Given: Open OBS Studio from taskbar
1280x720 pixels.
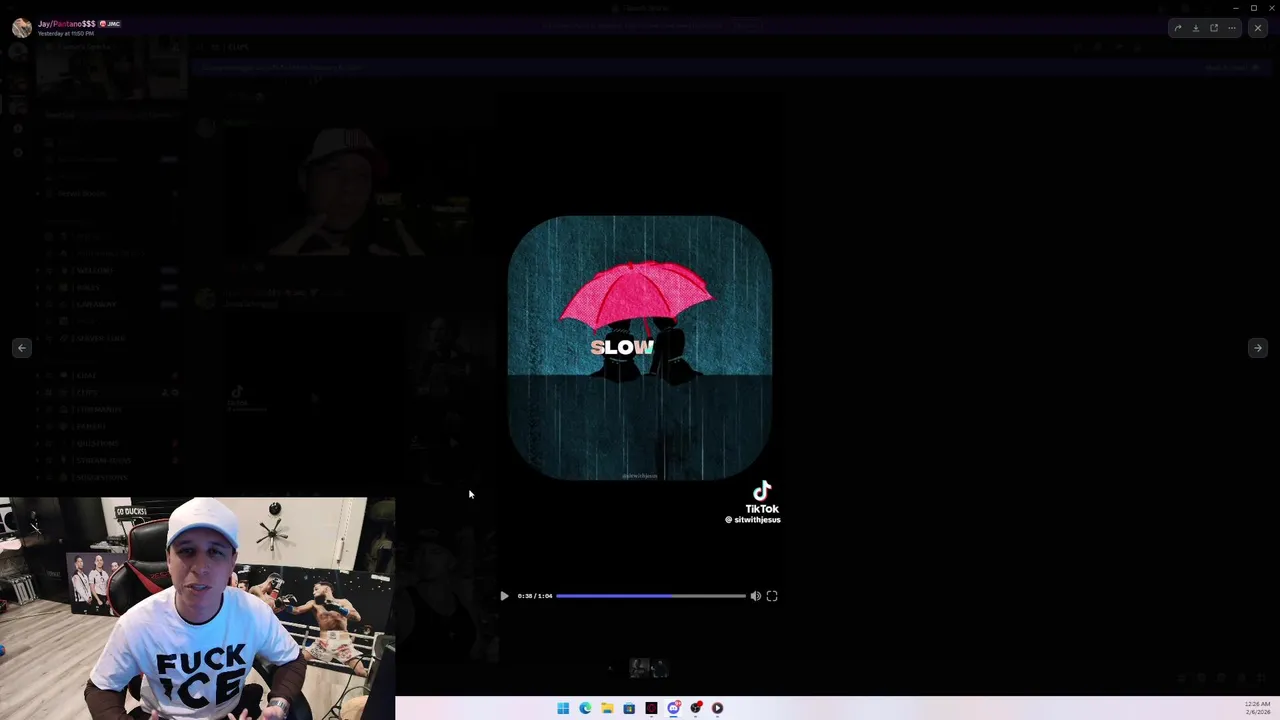Looking at the screenshot, I should click(696, 708).
